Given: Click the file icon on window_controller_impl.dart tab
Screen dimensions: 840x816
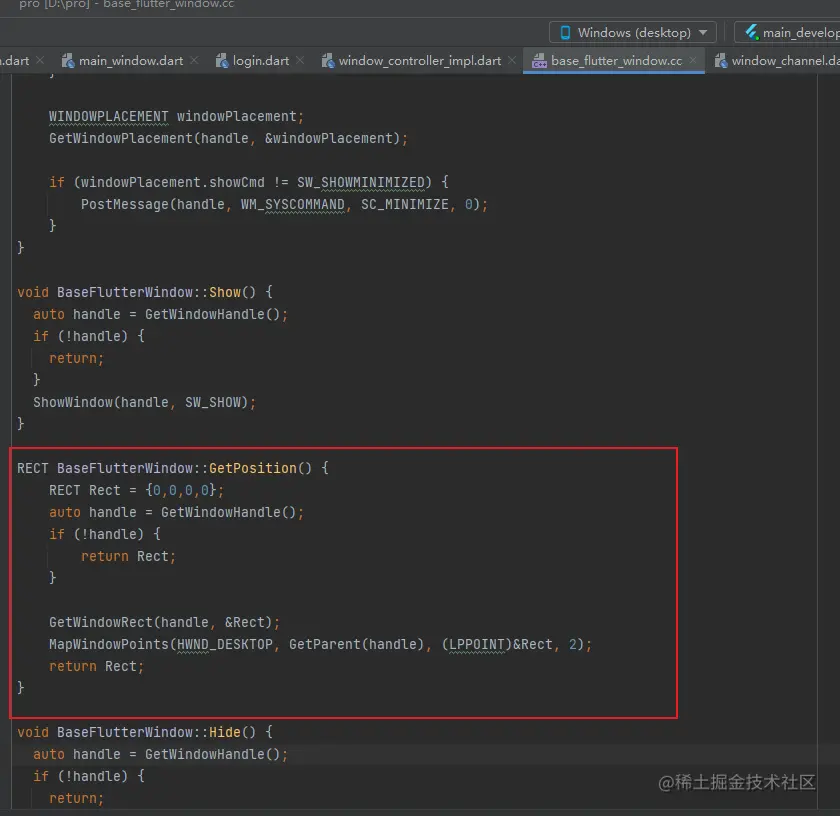Looking at the screenshot, I should tap(328, 61).
